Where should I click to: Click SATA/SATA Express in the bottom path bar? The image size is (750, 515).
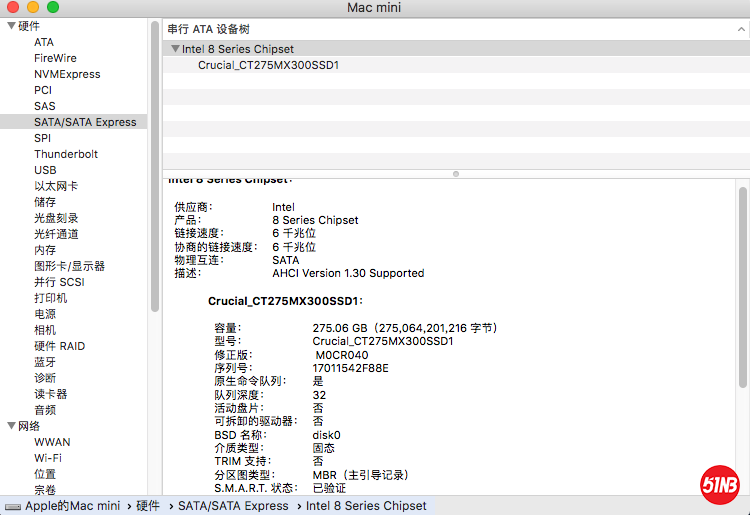(239, 506)
